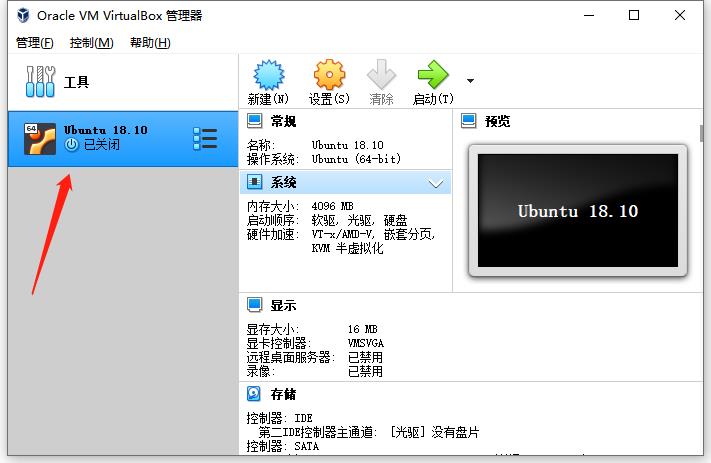Click the Ubuntu 18.10 VM OS icon
The width and height of the screenshot is (711, 463).
pos(40,139)
